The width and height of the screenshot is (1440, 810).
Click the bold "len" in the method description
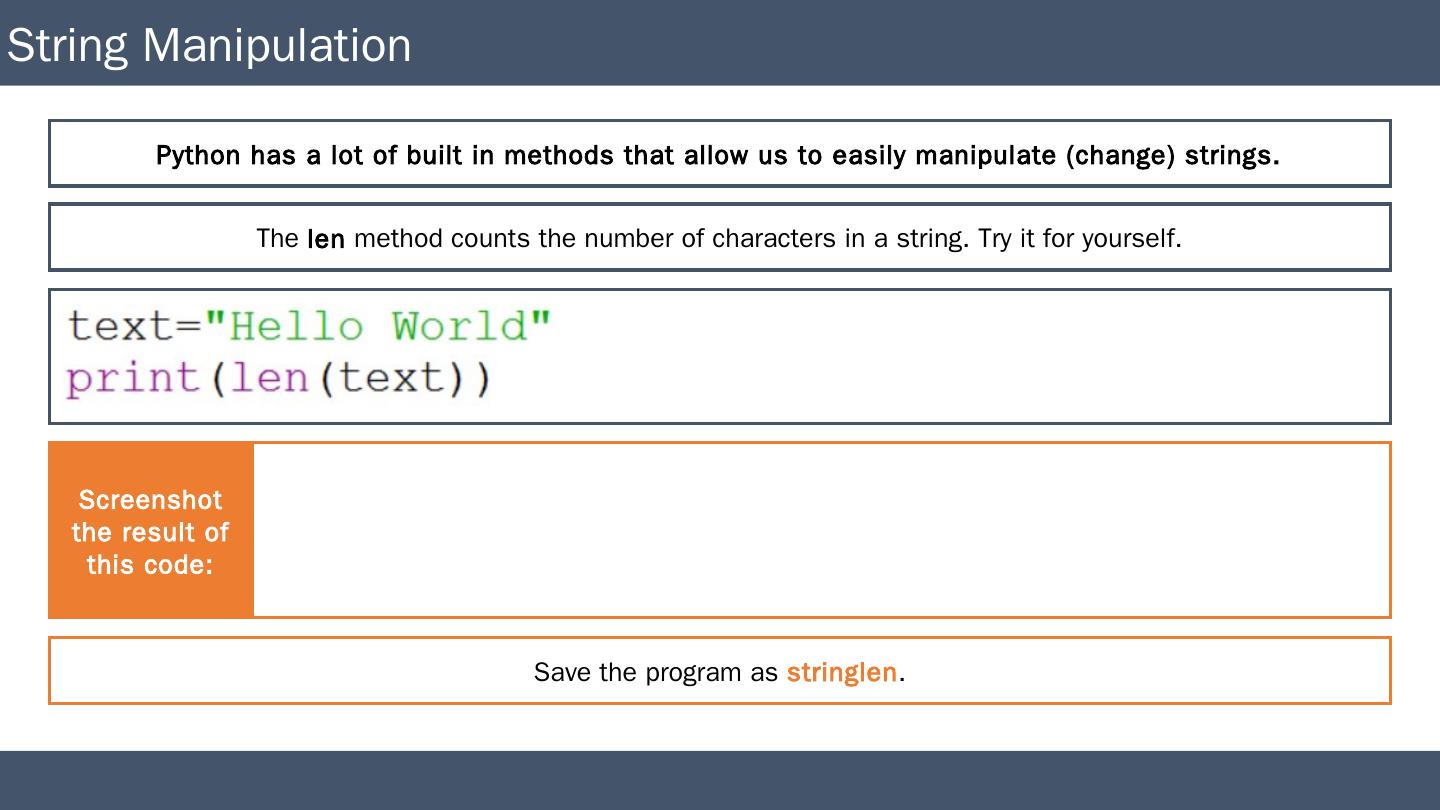tap(326, 239)
